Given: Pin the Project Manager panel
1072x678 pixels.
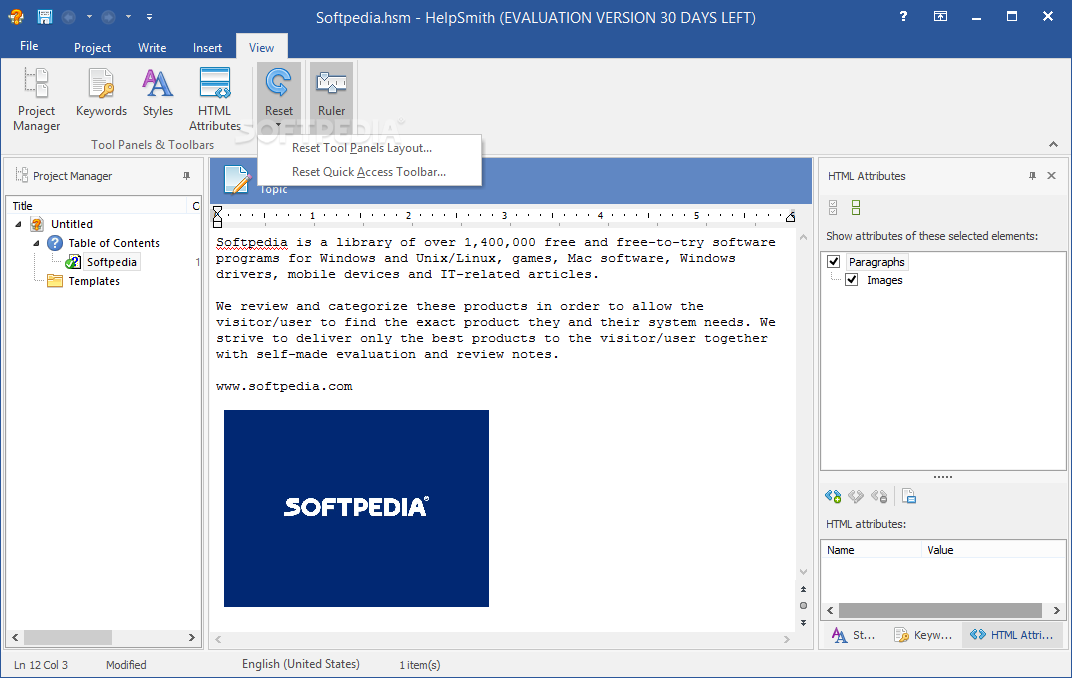Looking at the screenshot, I should click(186, 176).
